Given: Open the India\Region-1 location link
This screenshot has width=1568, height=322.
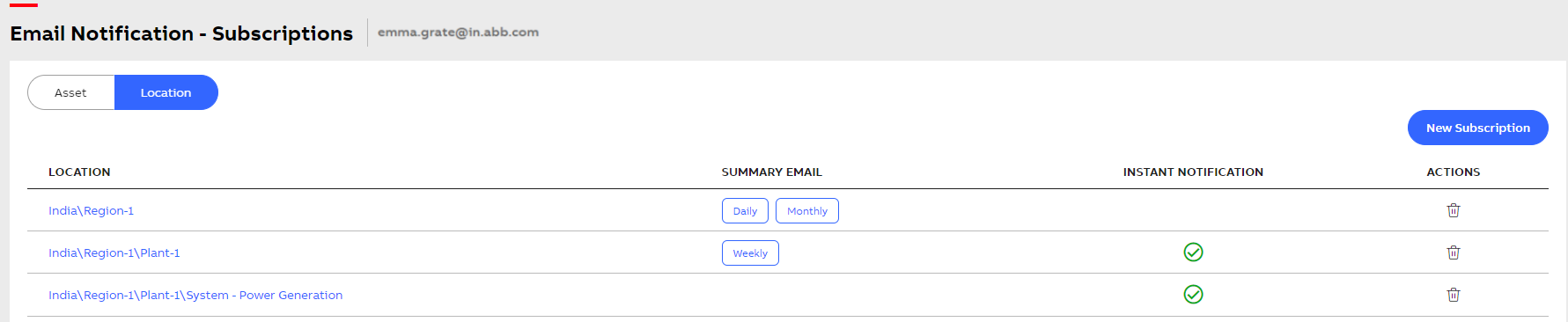Looking at the screenshot, I should tap(92, 210).
